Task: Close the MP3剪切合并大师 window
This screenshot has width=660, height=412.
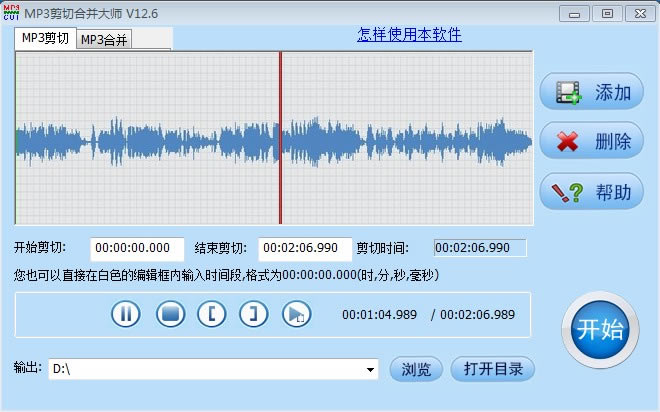Action: [640, 14]
